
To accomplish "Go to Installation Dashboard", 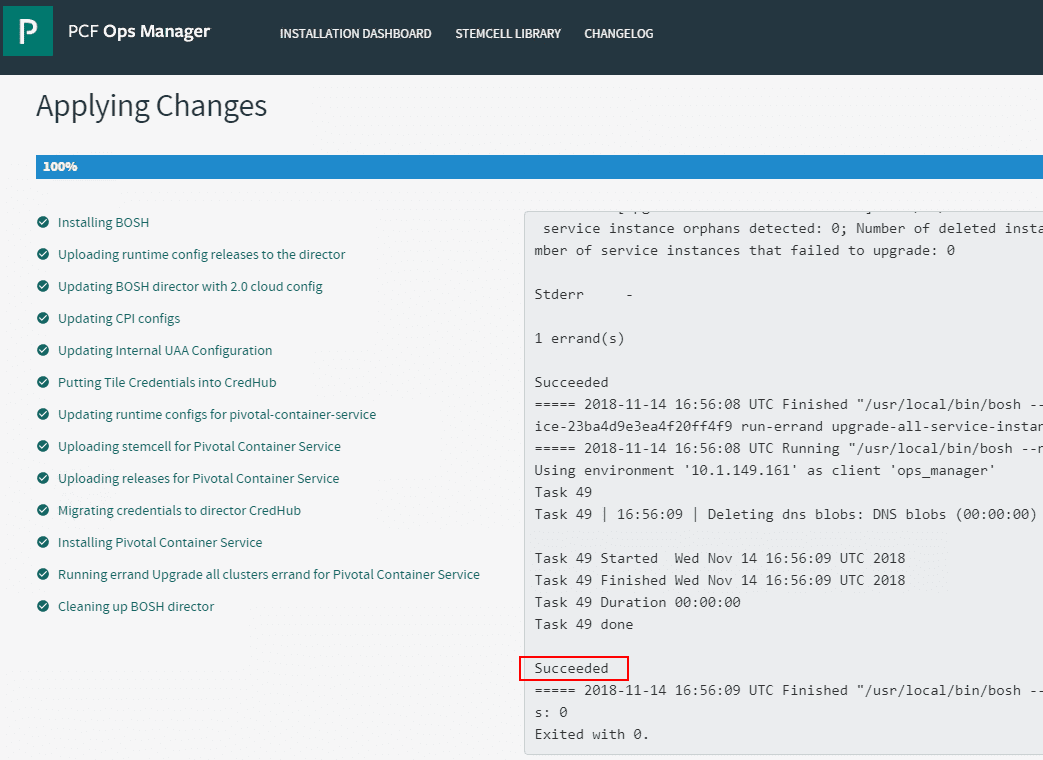I will [355, 33].
